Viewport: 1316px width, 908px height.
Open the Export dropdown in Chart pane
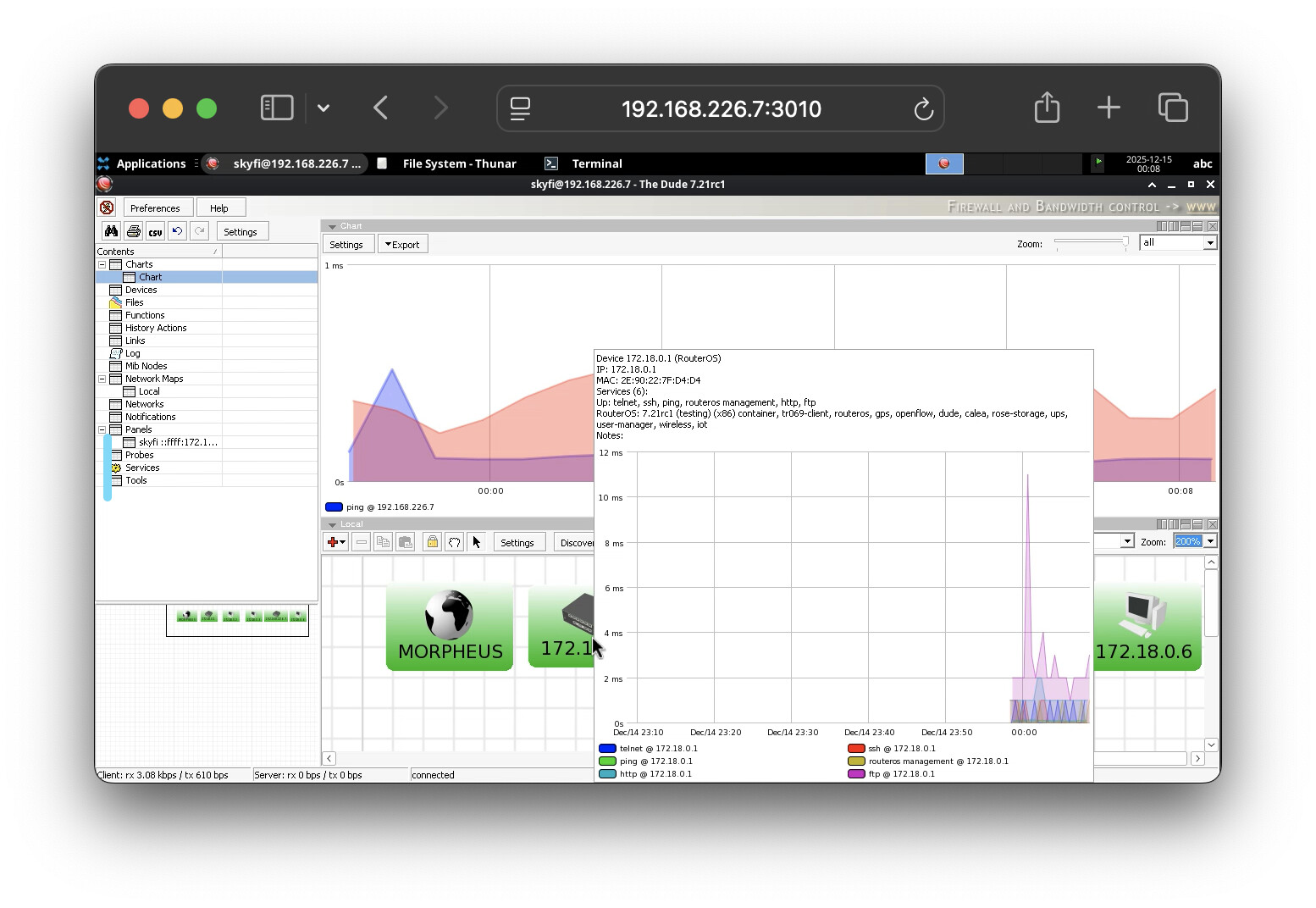[402, 244]
